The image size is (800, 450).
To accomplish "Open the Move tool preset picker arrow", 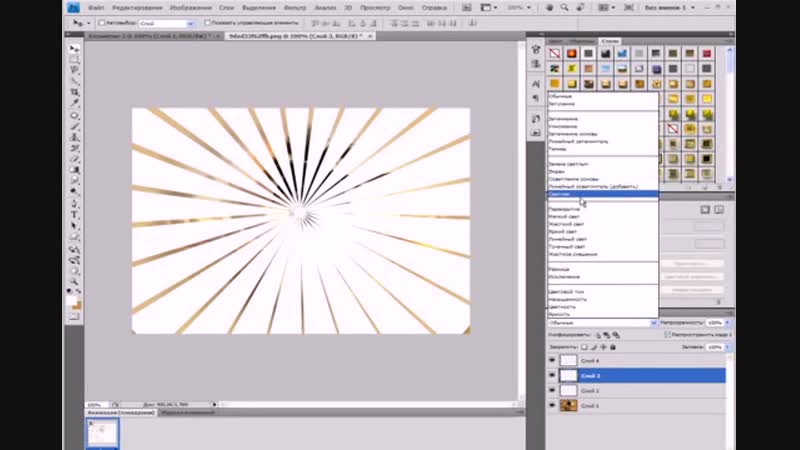I will (x=88, y=23).
